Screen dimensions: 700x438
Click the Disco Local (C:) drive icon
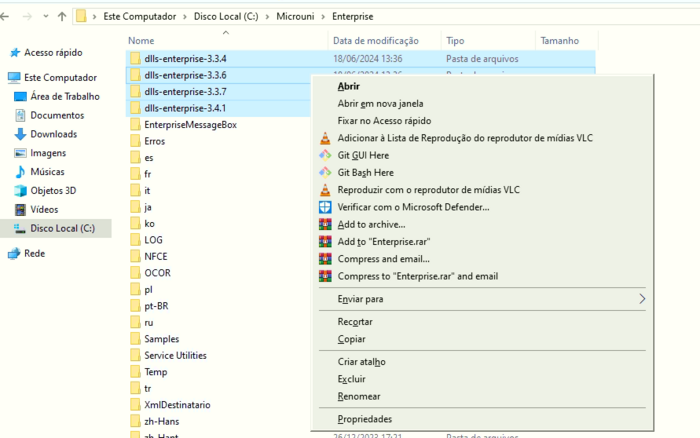click(19, 229)
